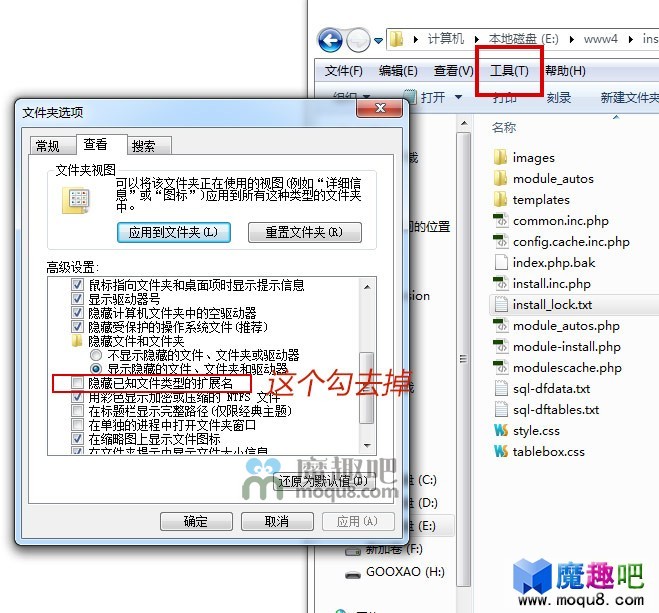659x613 pixels.
Task: Click the 刻录 toolbar button
Action: tap(559, 98)
